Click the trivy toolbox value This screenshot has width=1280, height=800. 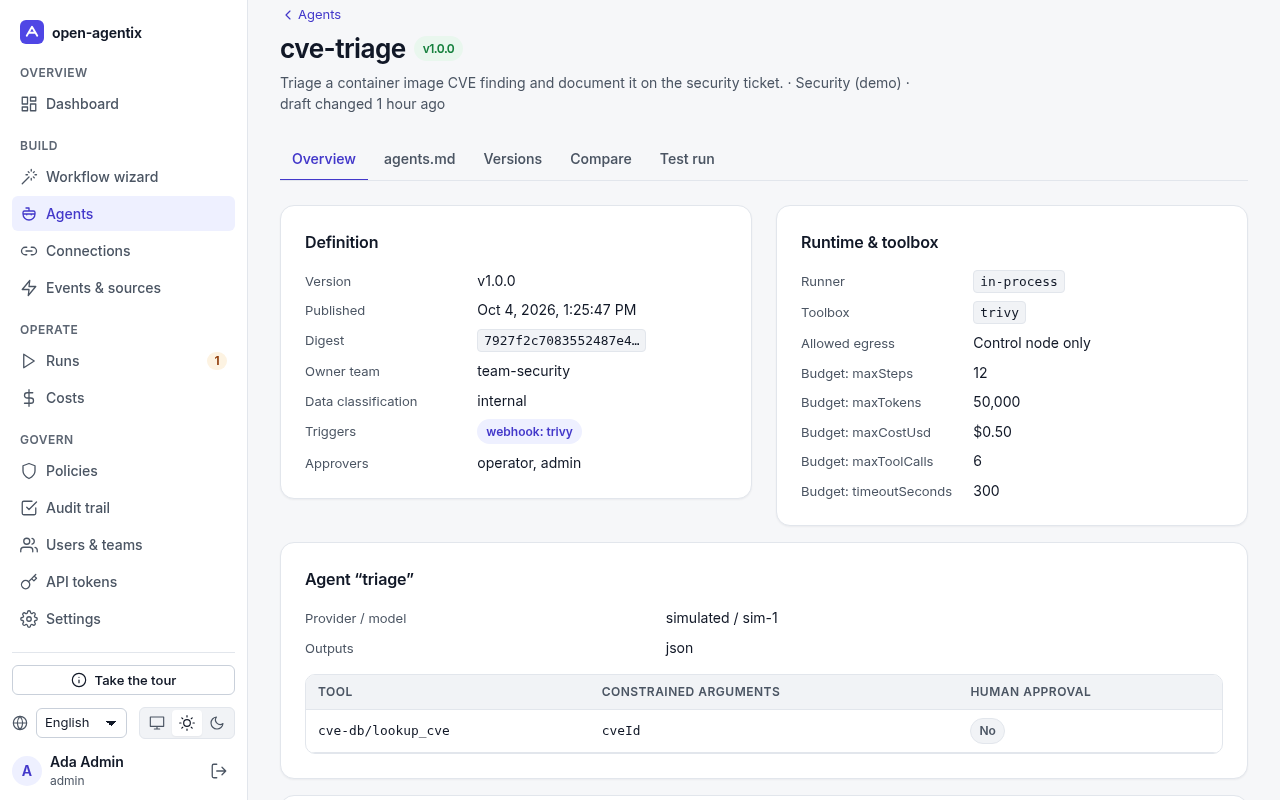click(x=999, y=313)
